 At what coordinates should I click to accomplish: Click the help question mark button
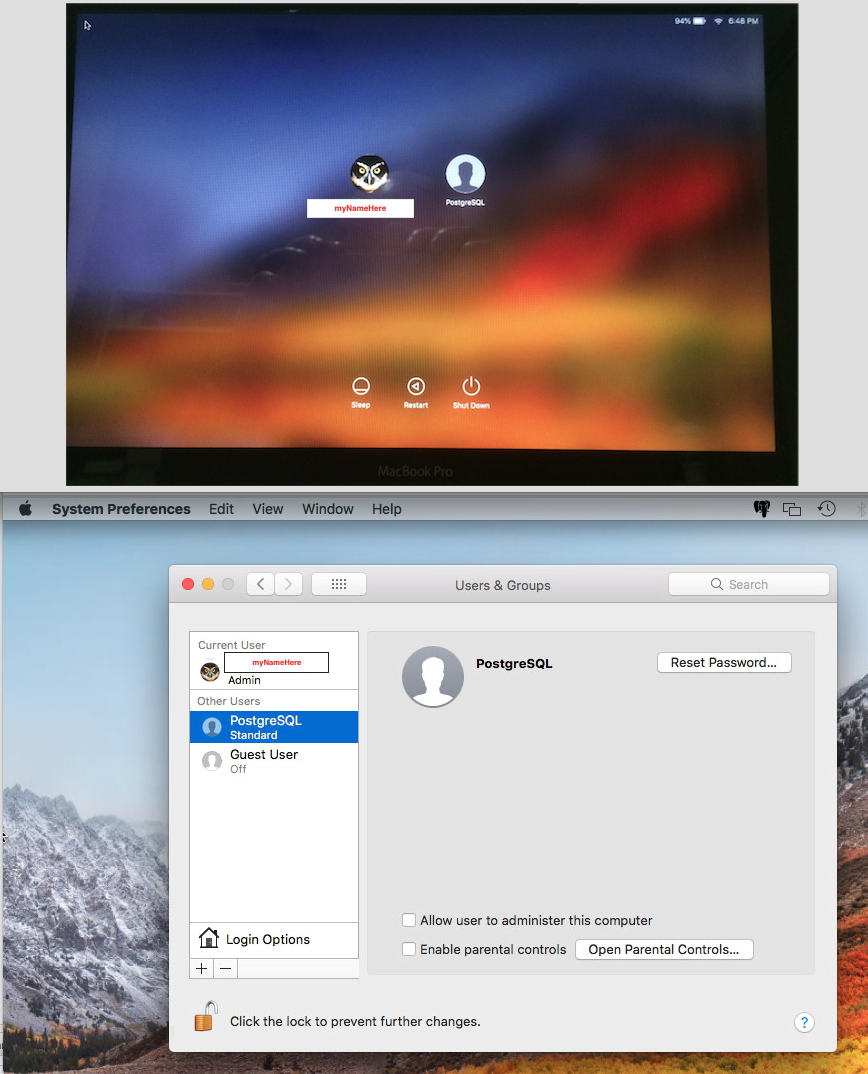(804, 1022)
